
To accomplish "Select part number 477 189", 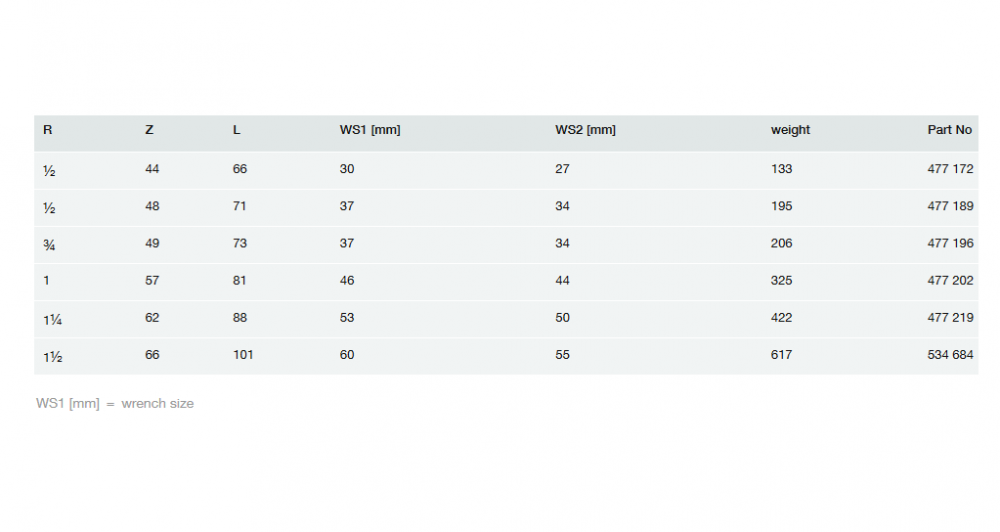I will 950,206.
